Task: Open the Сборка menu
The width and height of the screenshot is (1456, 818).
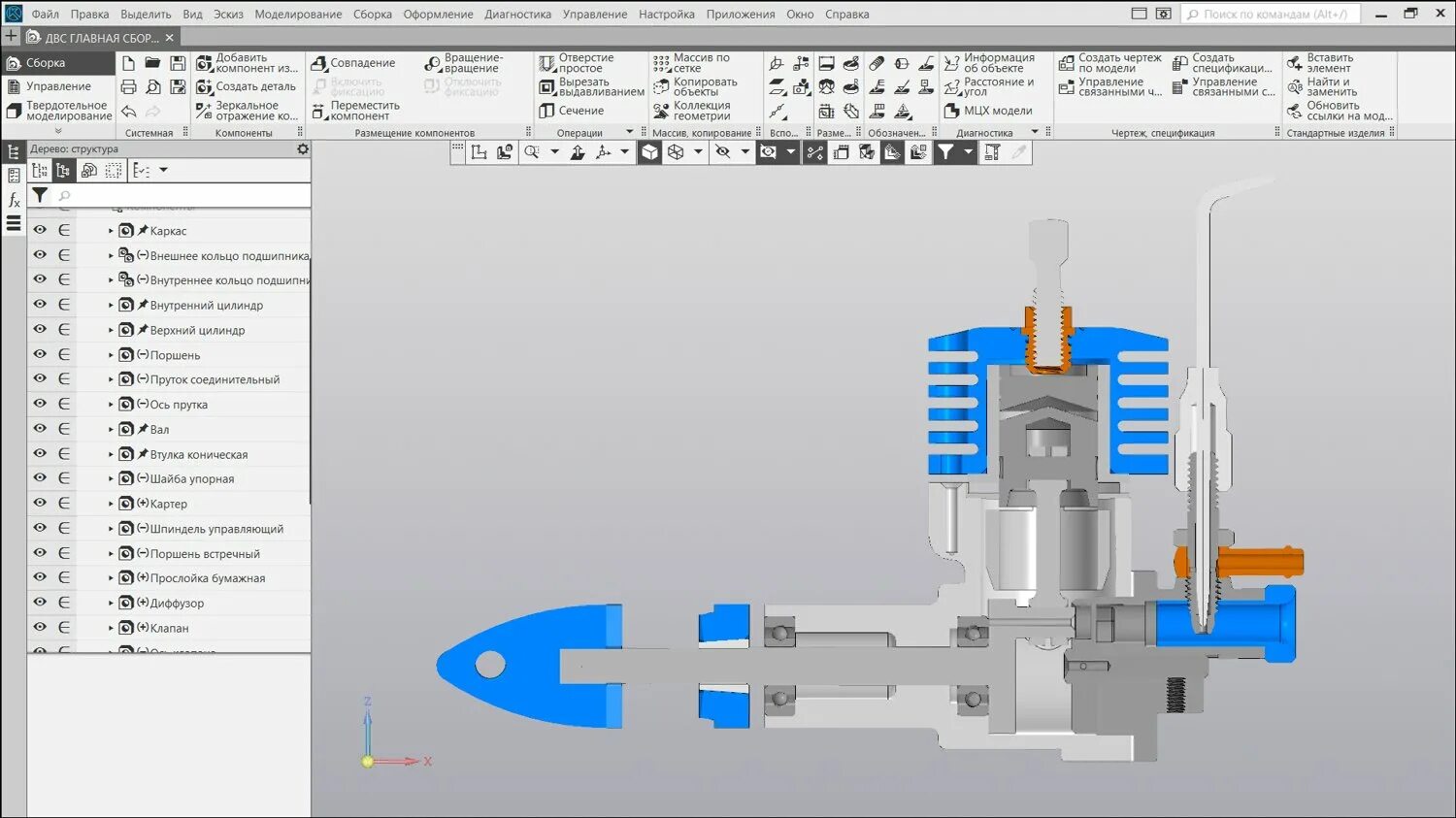Action: tap(373, 15)
